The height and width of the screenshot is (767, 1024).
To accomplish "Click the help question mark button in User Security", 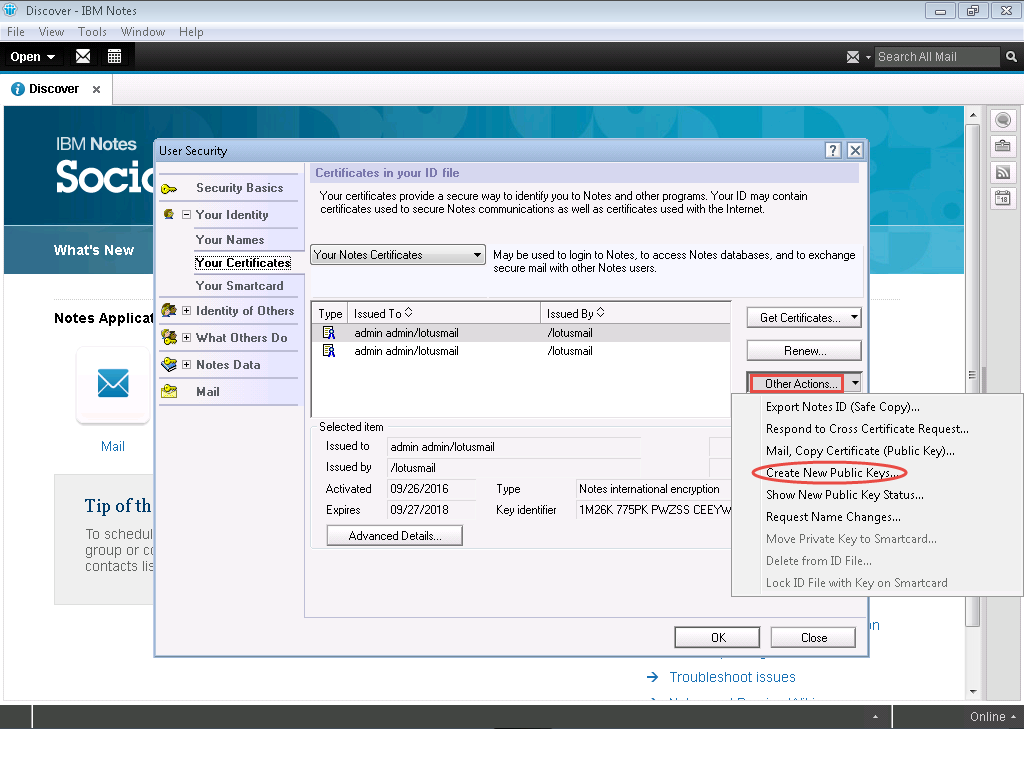I will tap(833, 151).
